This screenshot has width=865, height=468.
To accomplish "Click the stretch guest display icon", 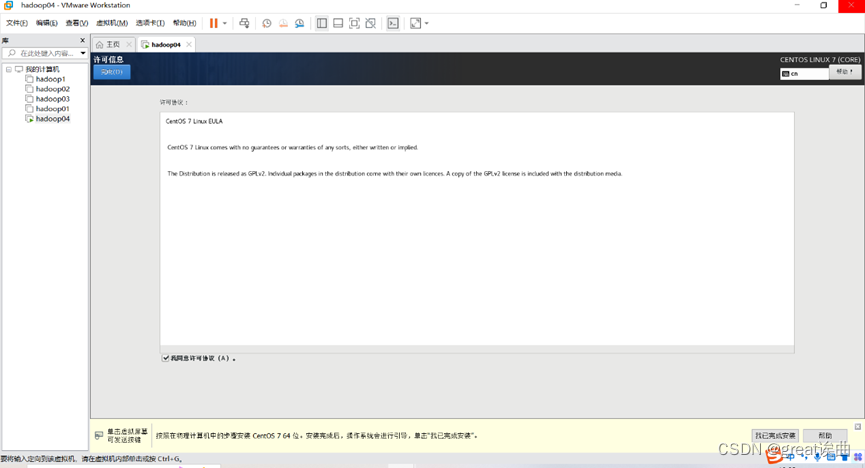I will coord(415,23).
